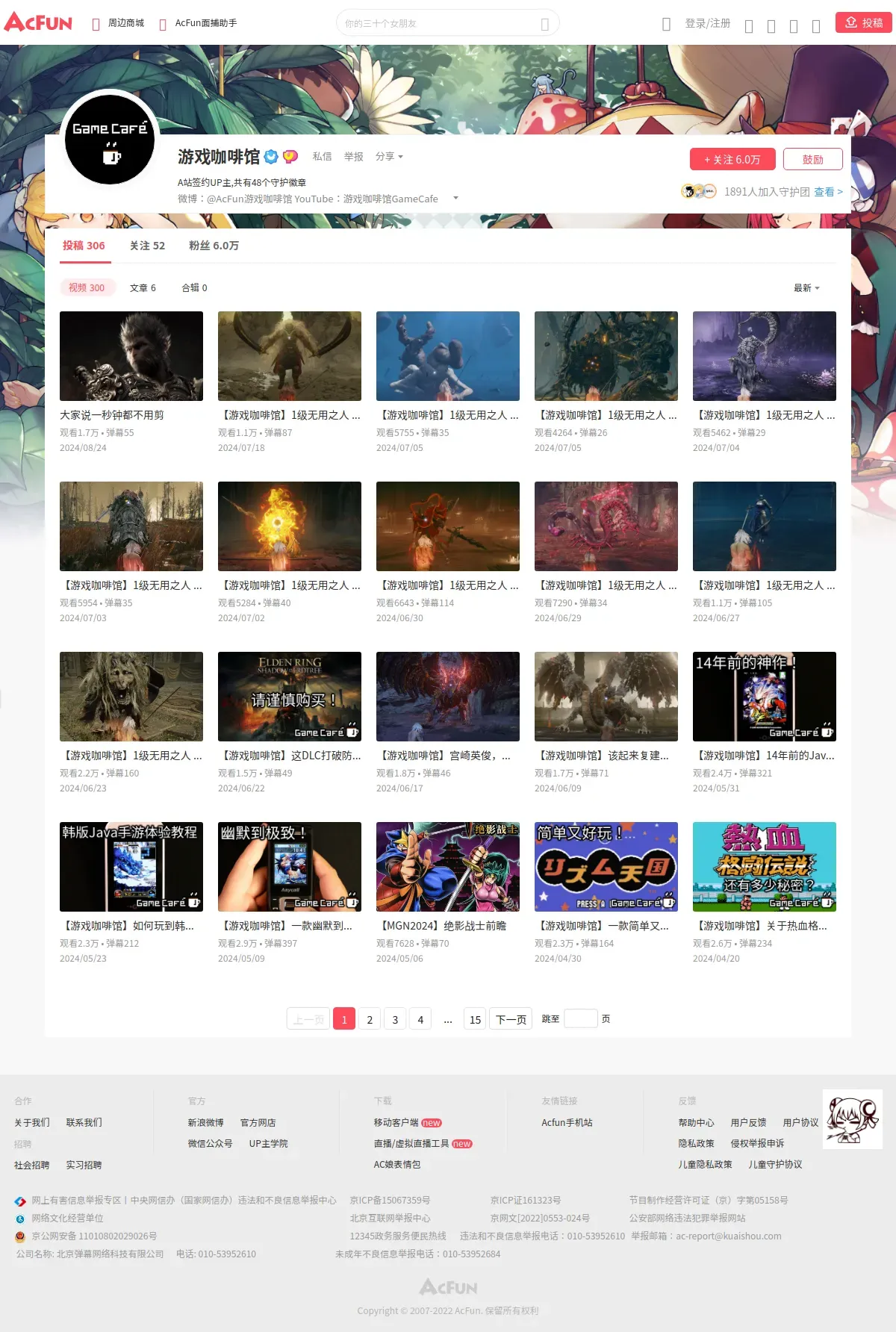
Task: Follow with the + 关注 6.0万 button
Action: [732, 159]
